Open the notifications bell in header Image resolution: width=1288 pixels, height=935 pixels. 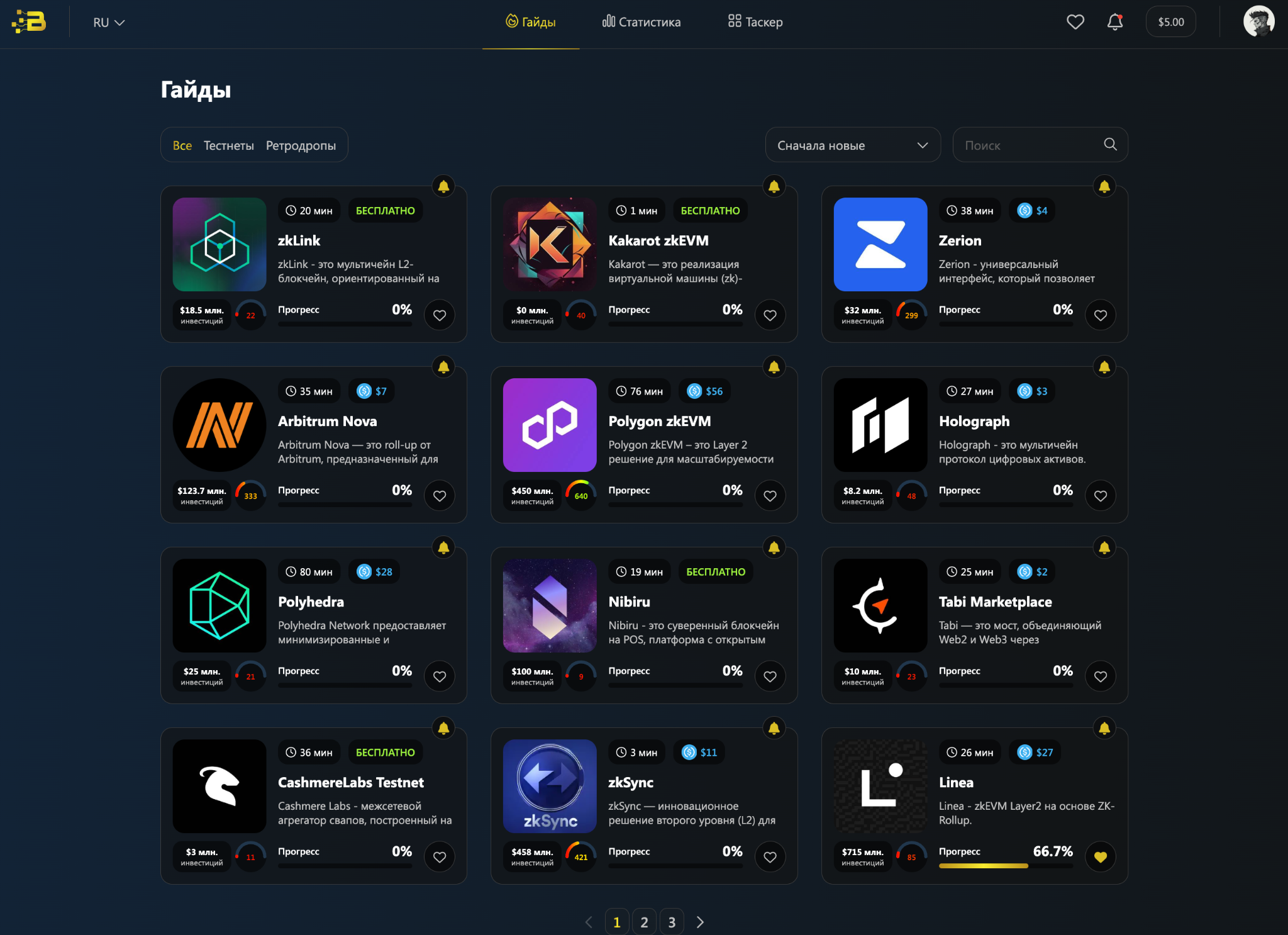pos(1115,22)
